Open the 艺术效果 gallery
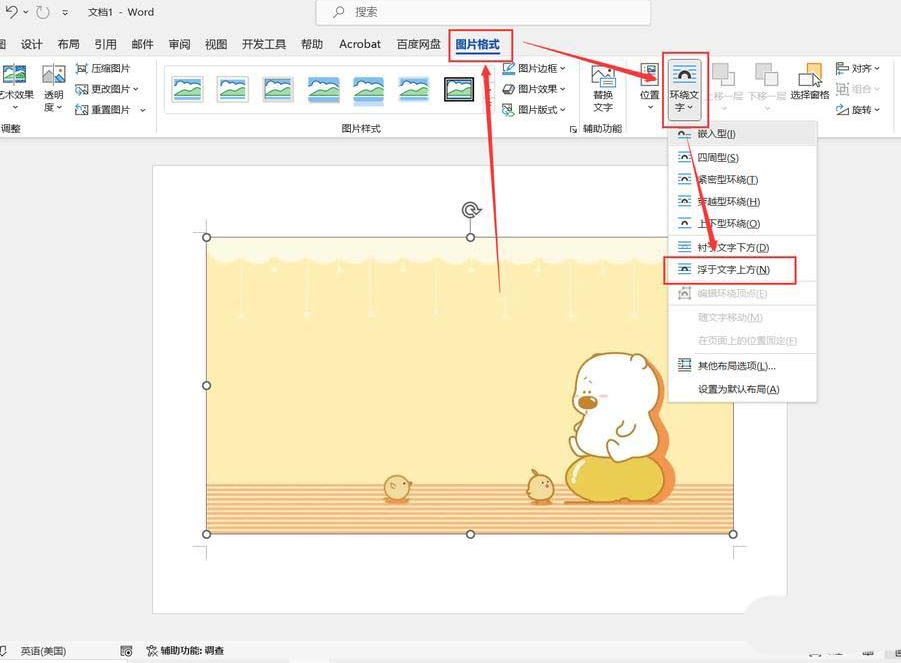Viewport: 901px width, 663px height. [16, 88]
